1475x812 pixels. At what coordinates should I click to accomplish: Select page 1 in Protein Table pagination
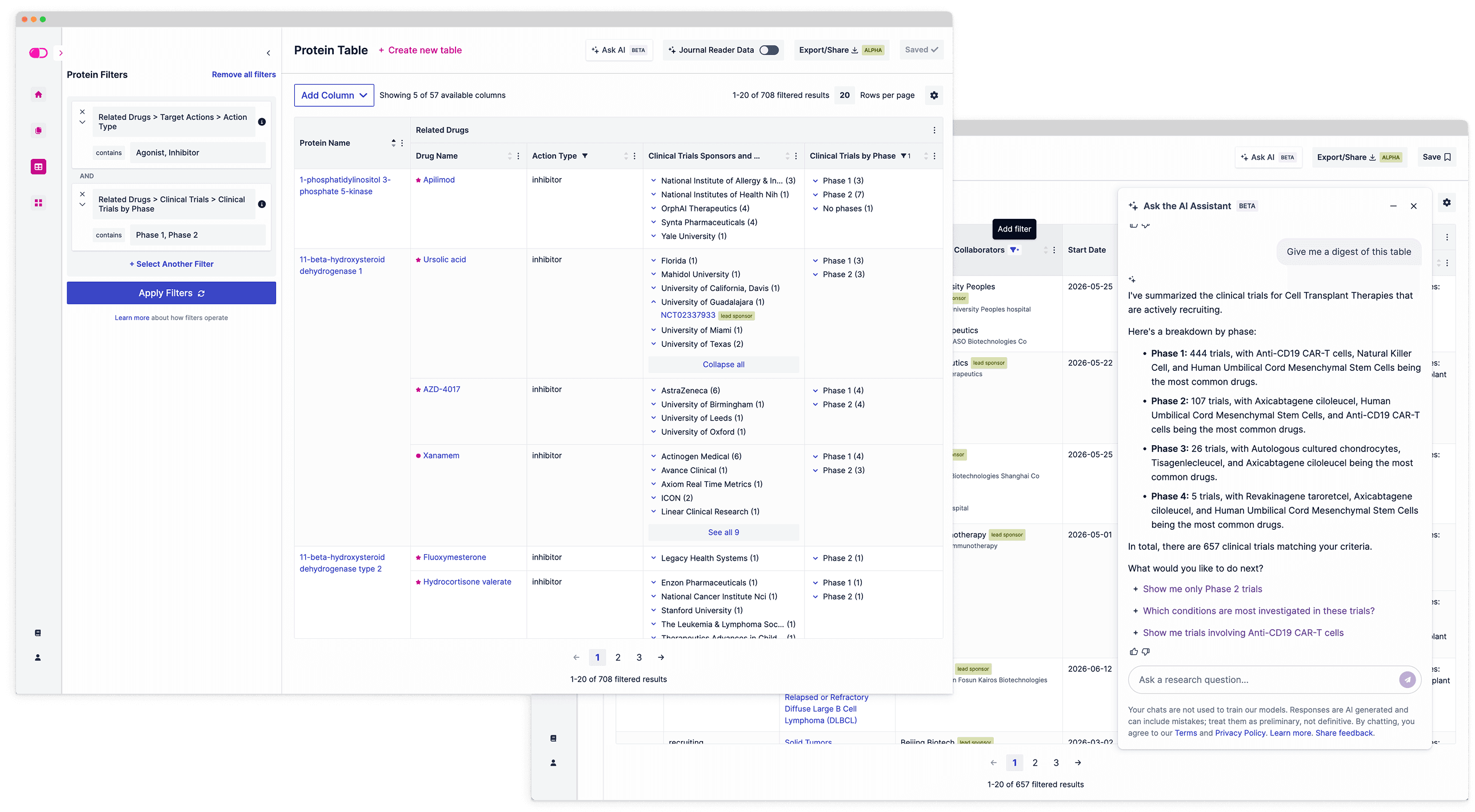(x=597, y=657)
